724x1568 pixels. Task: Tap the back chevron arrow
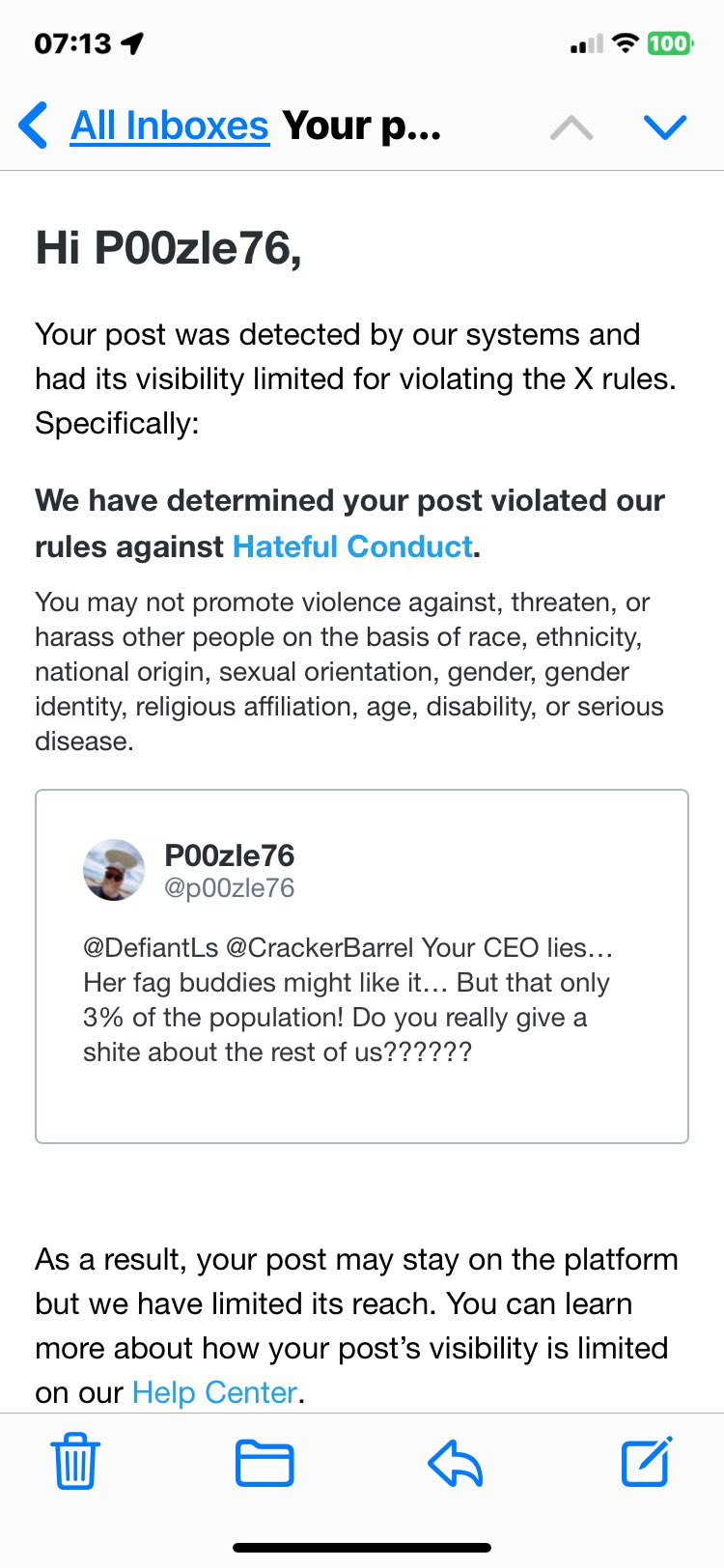pyautogui.click(x=34, y=126)
